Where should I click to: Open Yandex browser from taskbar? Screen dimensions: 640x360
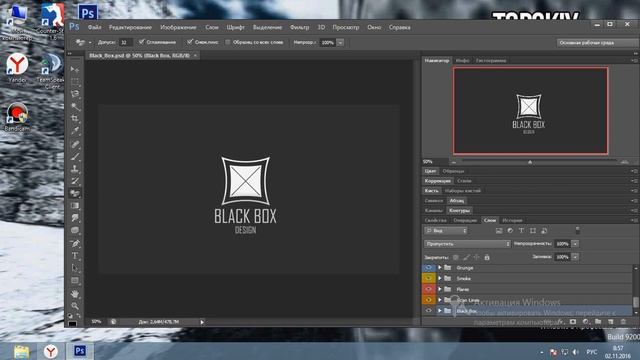point(51,351)
